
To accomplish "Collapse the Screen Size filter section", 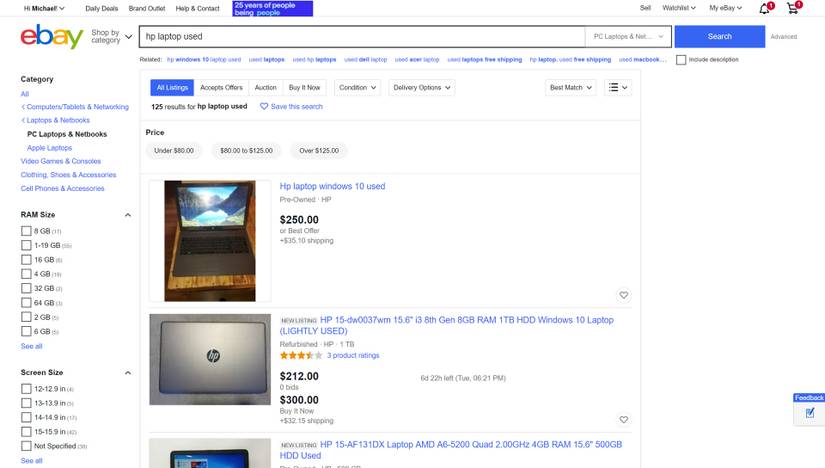I will point(127,373).
